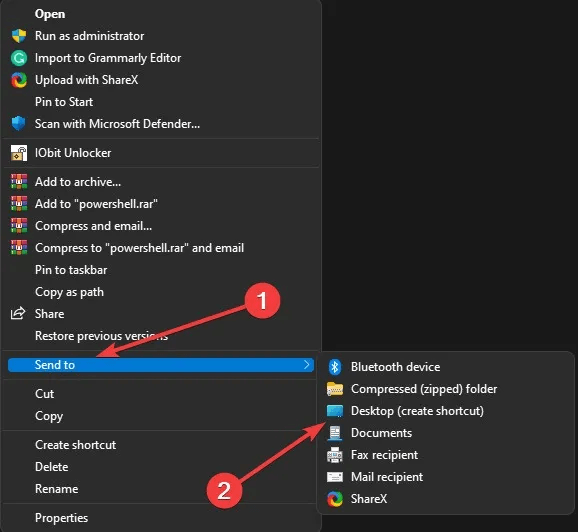Click the Desktop monitor icon in the submenu

(335, 411)
